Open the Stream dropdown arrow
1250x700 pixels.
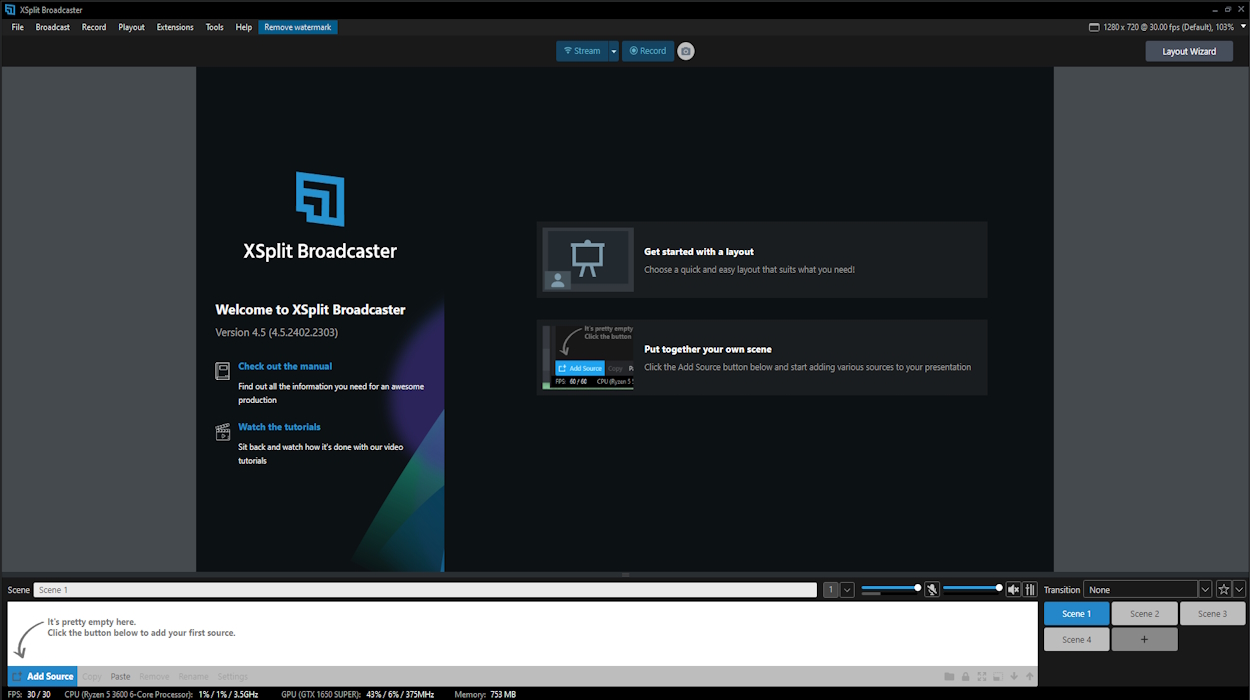tap(614, 51)
